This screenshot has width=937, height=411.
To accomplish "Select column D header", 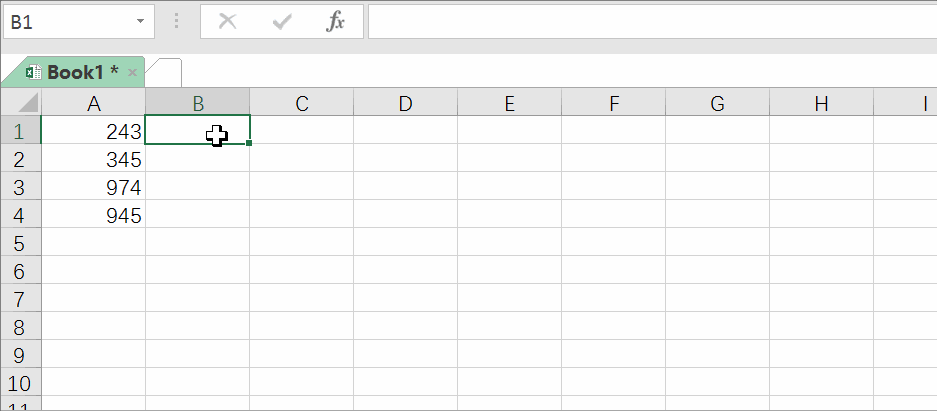I will [x=405, y=102].
